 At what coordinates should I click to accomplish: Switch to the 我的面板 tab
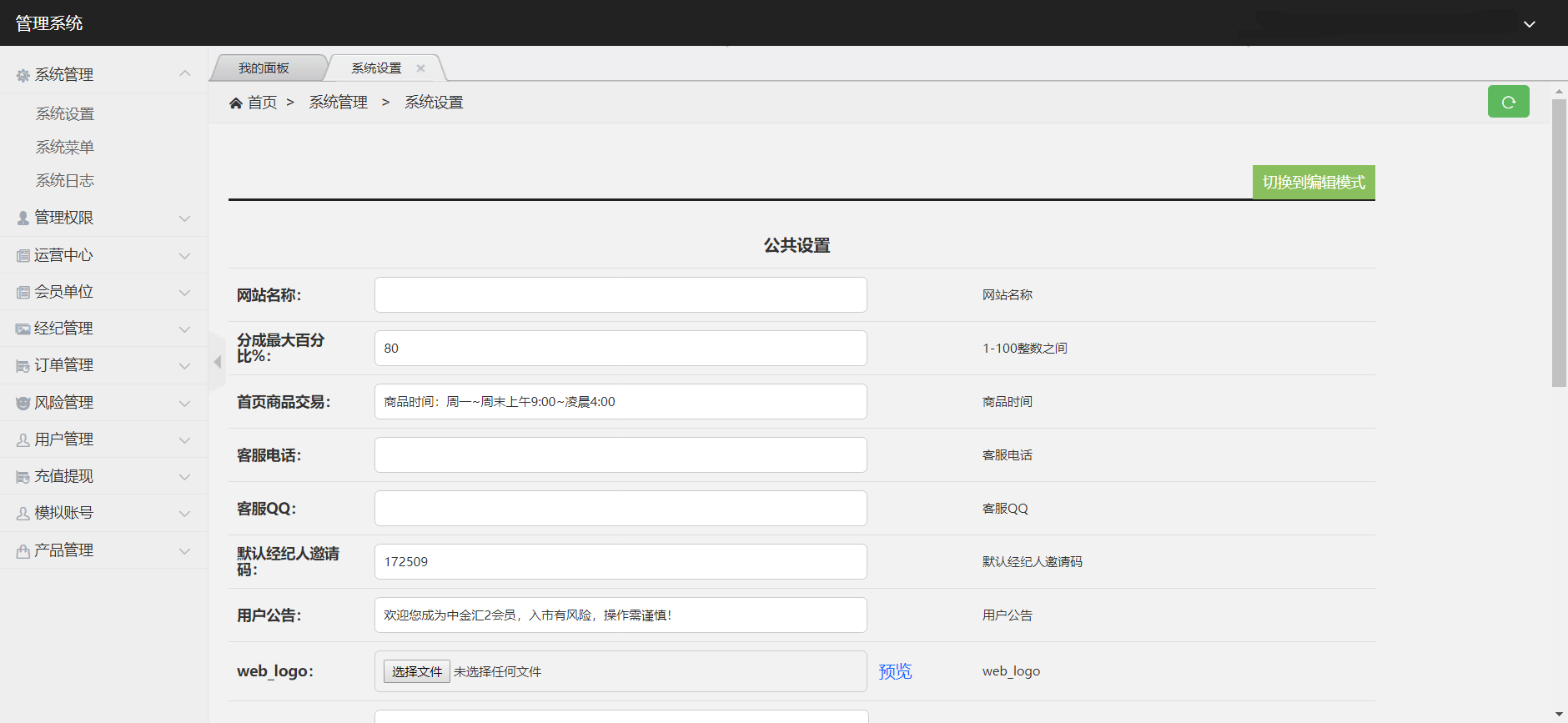[x=264, y=68]
